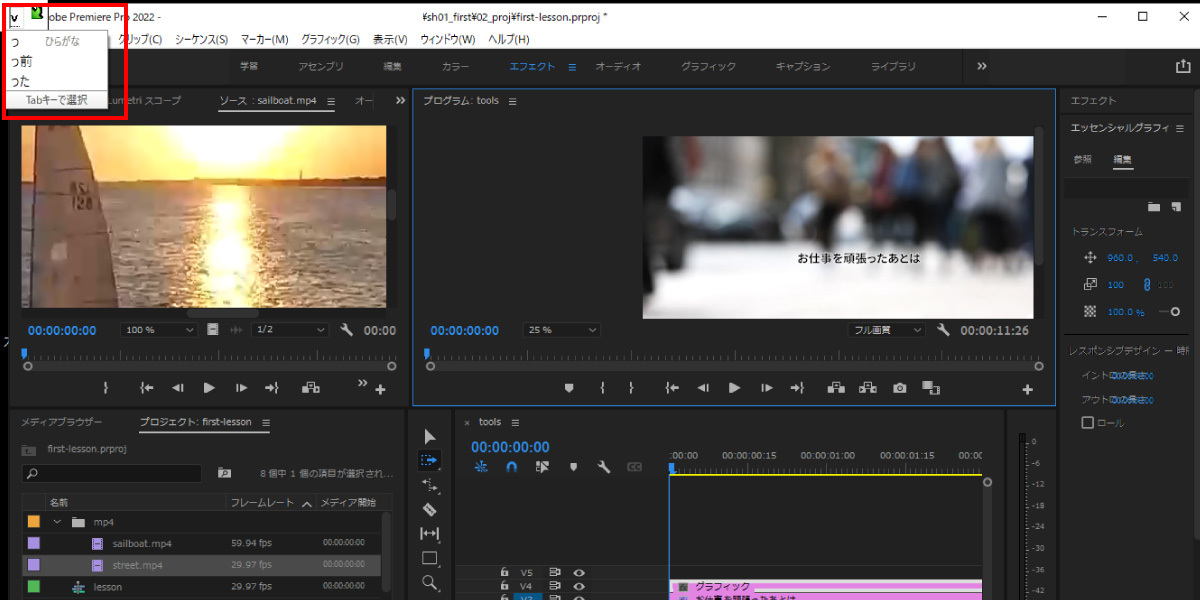Viewport: 1200px width, 600px height.
Task: Click Insert button in Source monitor
Action: [311, 388]
